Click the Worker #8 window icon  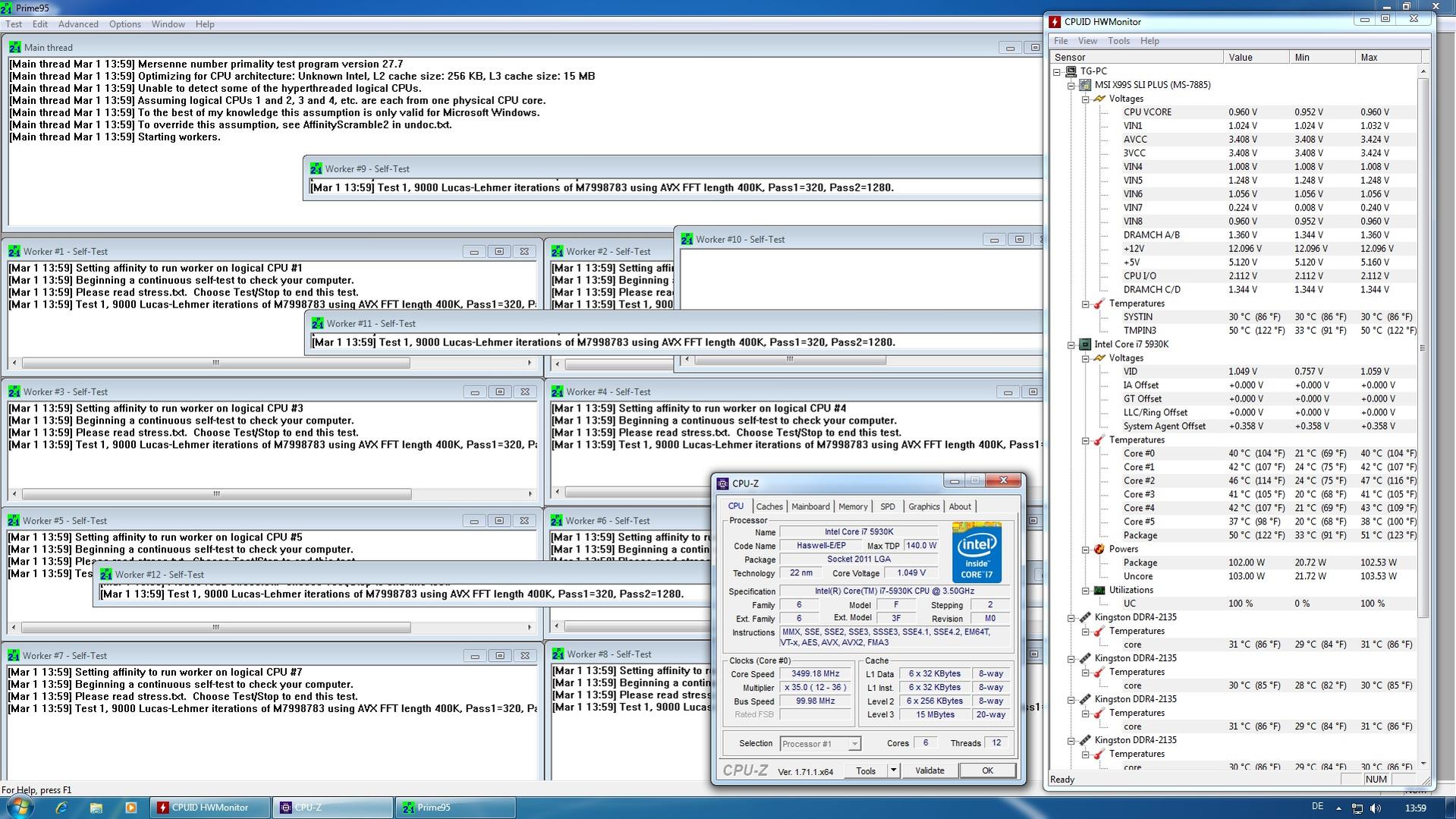(x=558, y=654)
